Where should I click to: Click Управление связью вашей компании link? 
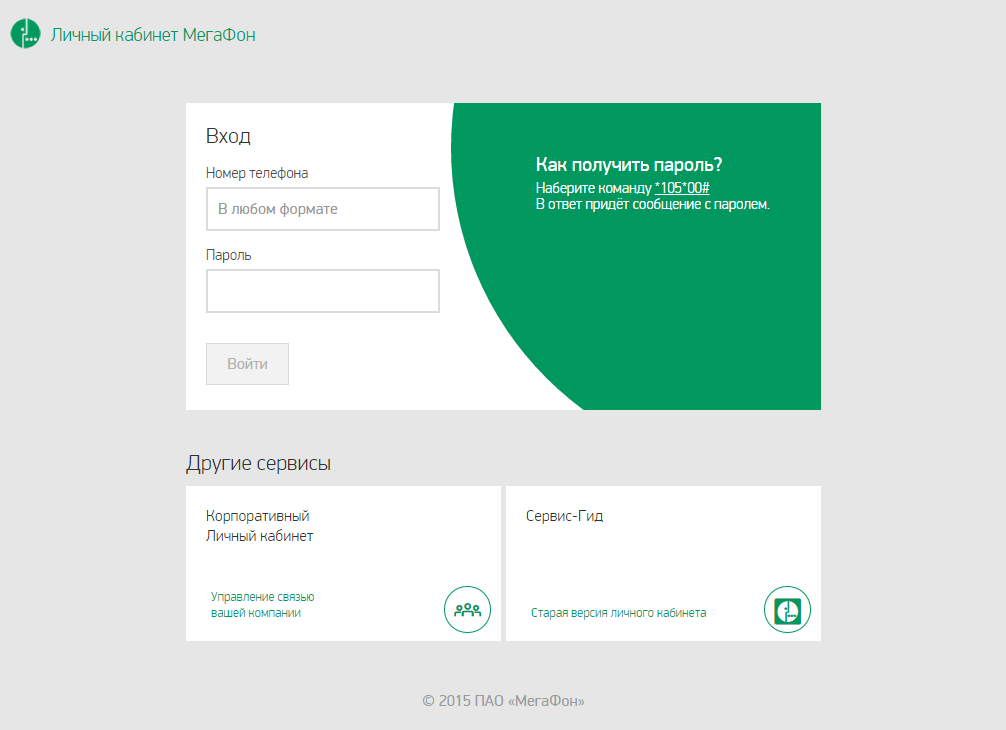262,605
